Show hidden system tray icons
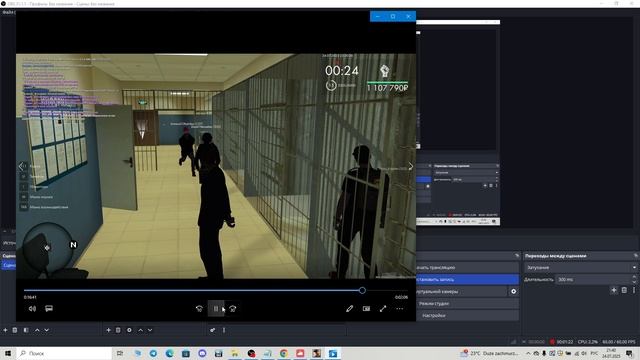Viewport: 640px width, 360px height. [x=528, y=353]
